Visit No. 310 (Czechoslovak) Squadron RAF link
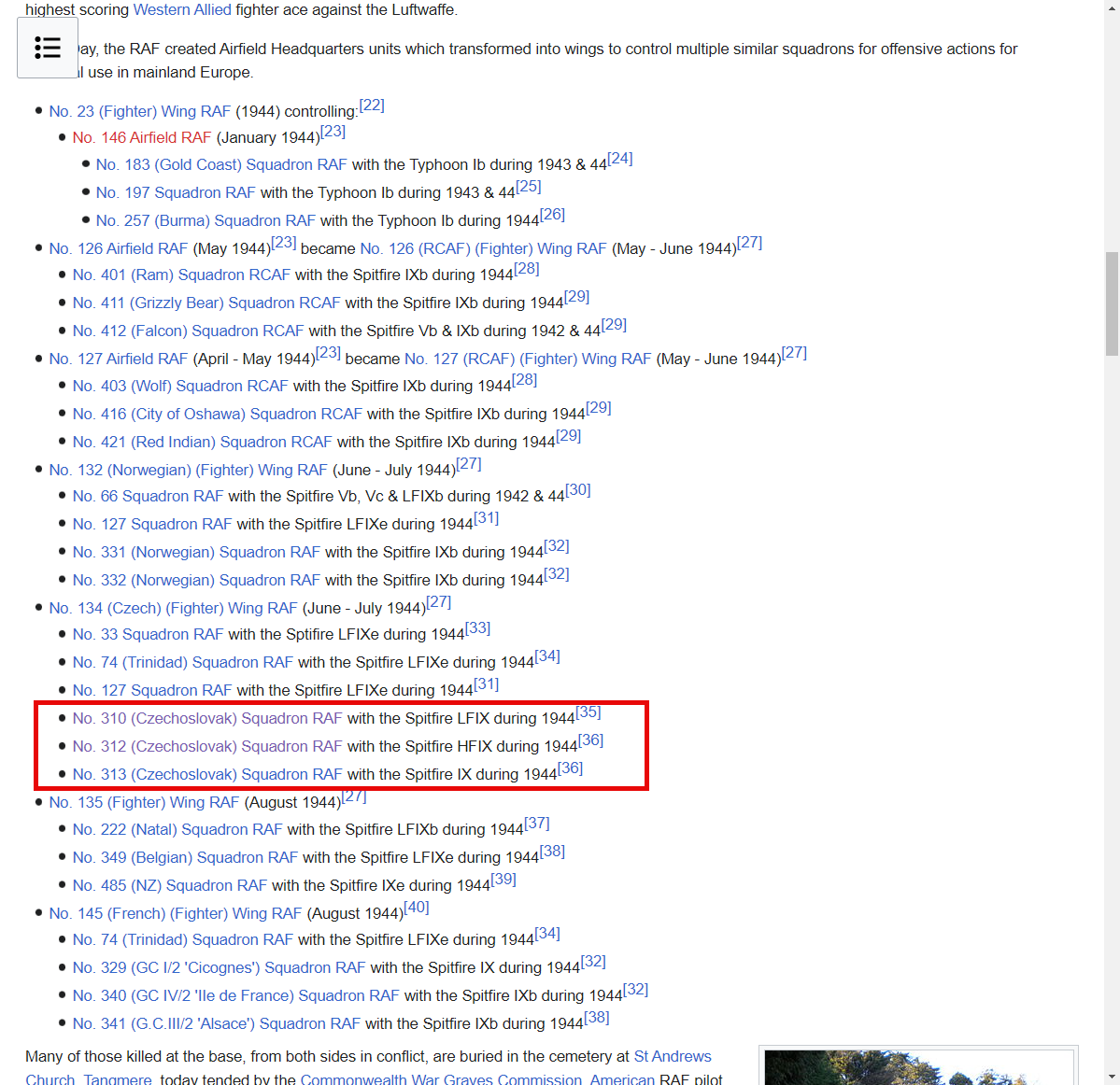The width and height of the screenshot is (1120, 1085). [207, 719]
